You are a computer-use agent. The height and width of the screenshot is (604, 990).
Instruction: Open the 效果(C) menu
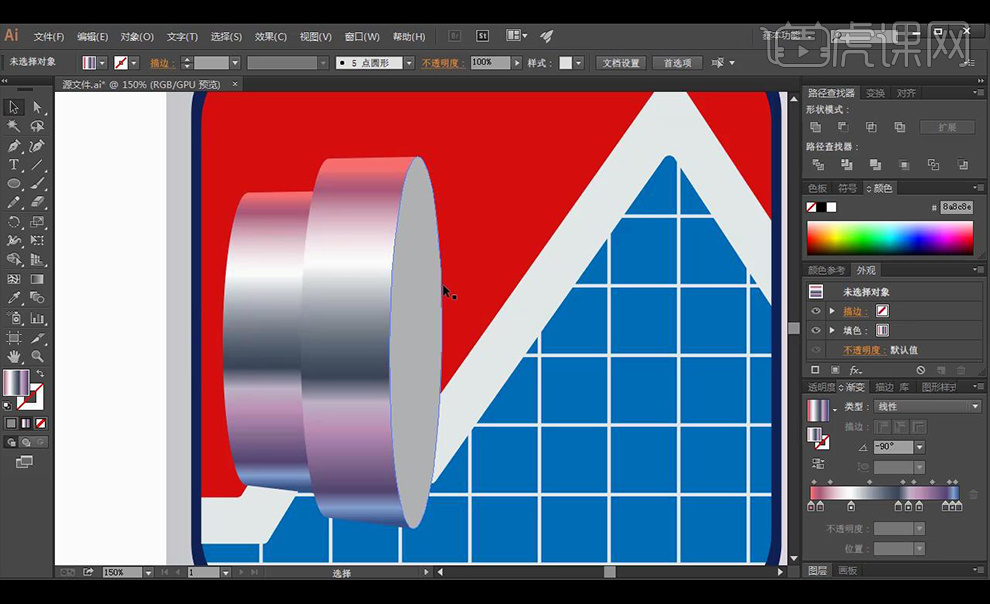(270, 37)
